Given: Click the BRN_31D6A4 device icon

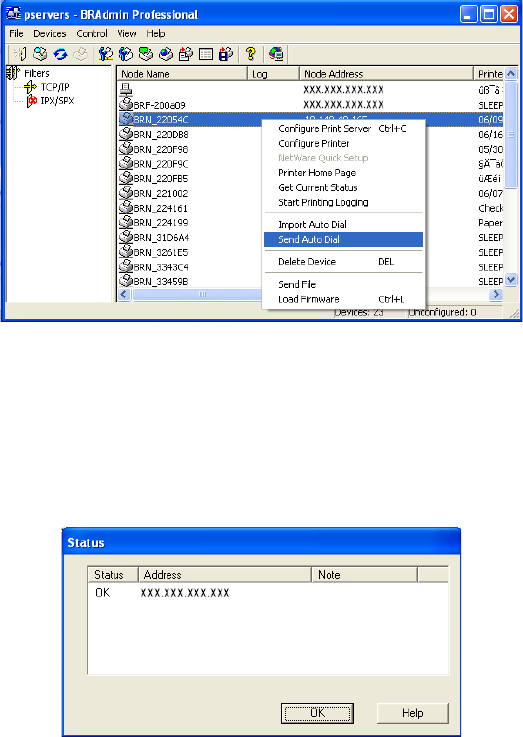Looking at the screenshot, I should point(125,236).
